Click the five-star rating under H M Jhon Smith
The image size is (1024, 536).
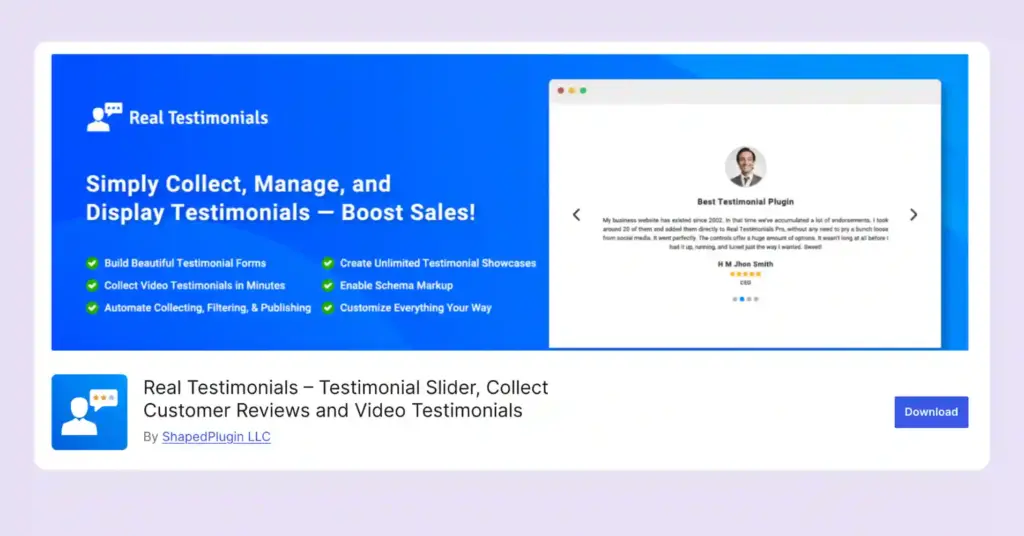point(745,274)
